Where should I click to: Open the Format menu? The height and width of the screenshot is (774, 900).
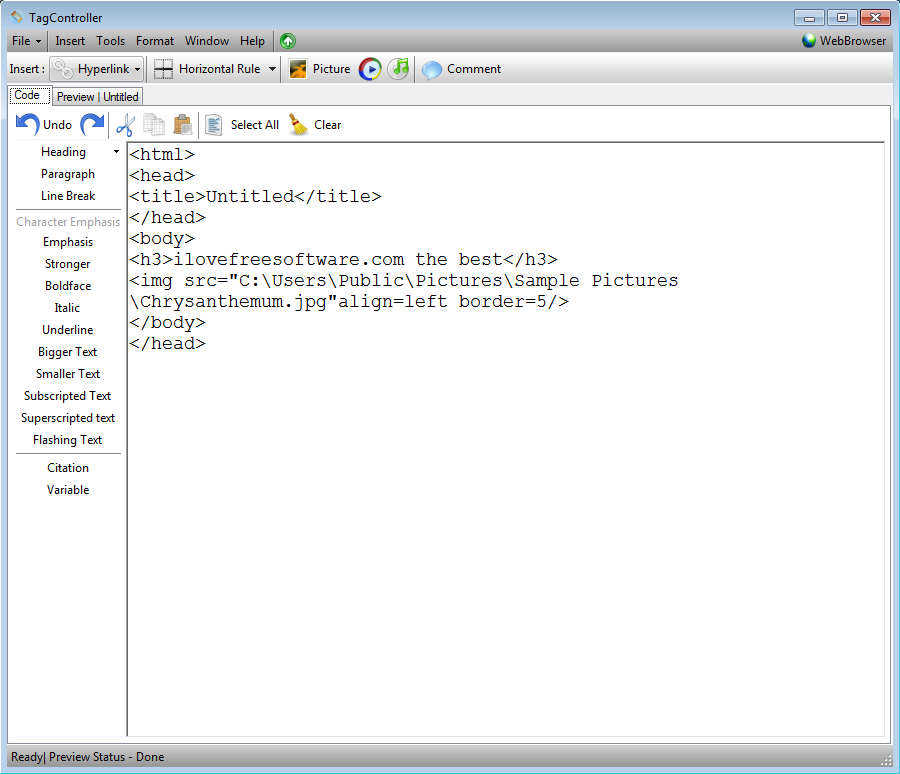[x=154, y=40]
